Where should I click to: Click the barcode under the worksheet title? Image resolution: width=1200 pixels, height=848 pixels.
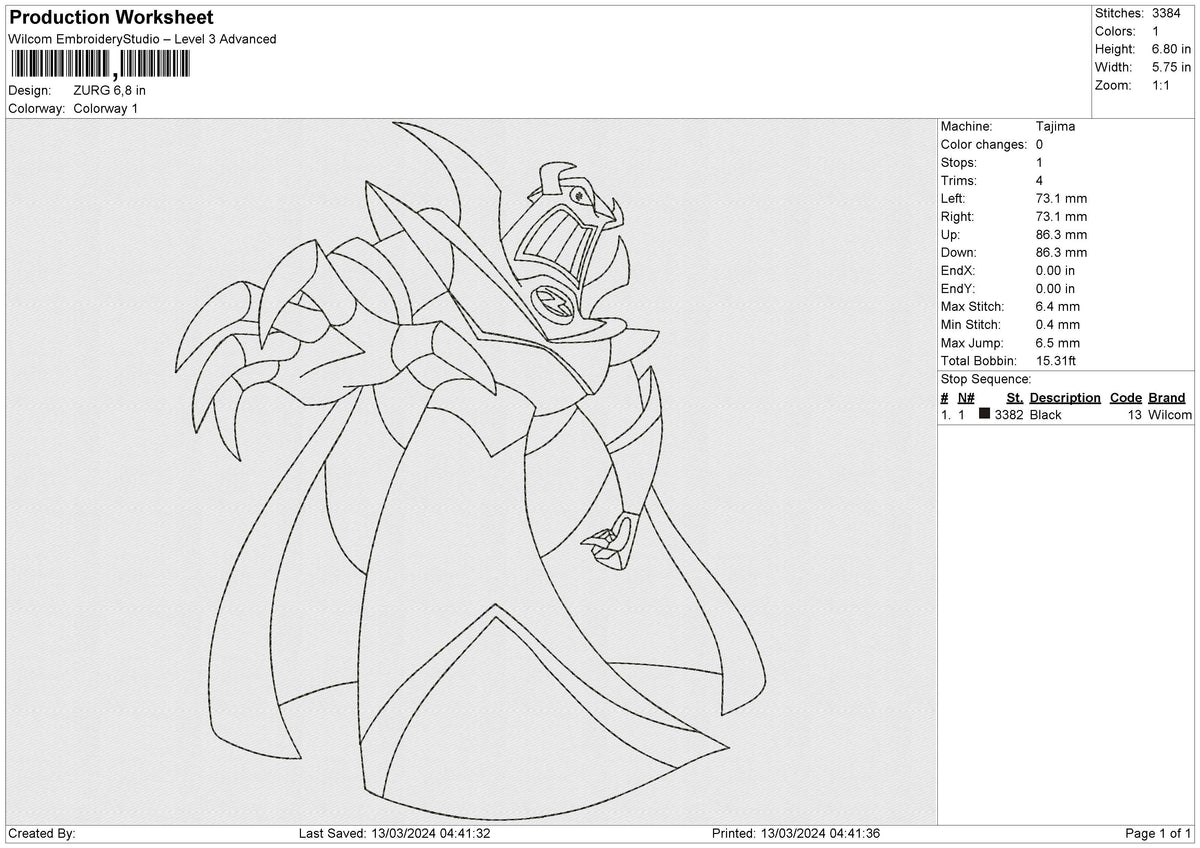(x=99, y=65)
